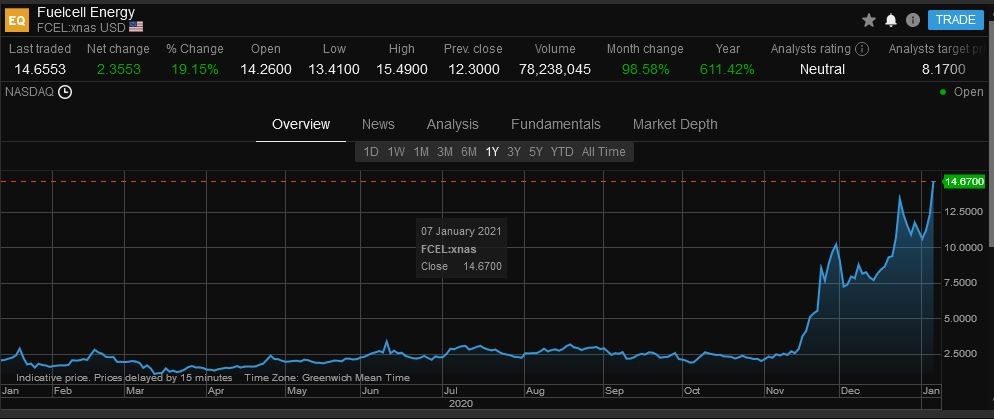Select the 6M chart range
Screen dimensions: 994x419
469,151
